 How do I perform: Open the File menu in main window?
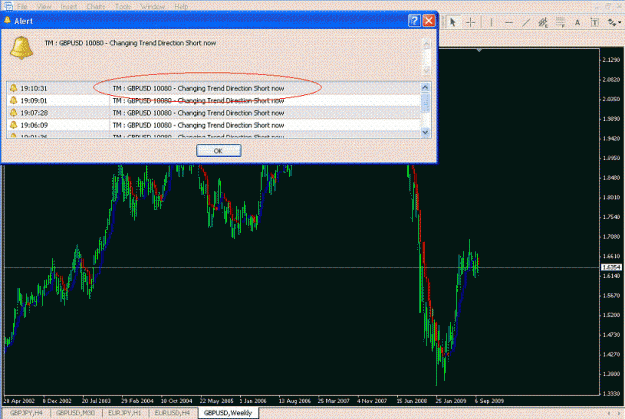(x=22, y=6)
